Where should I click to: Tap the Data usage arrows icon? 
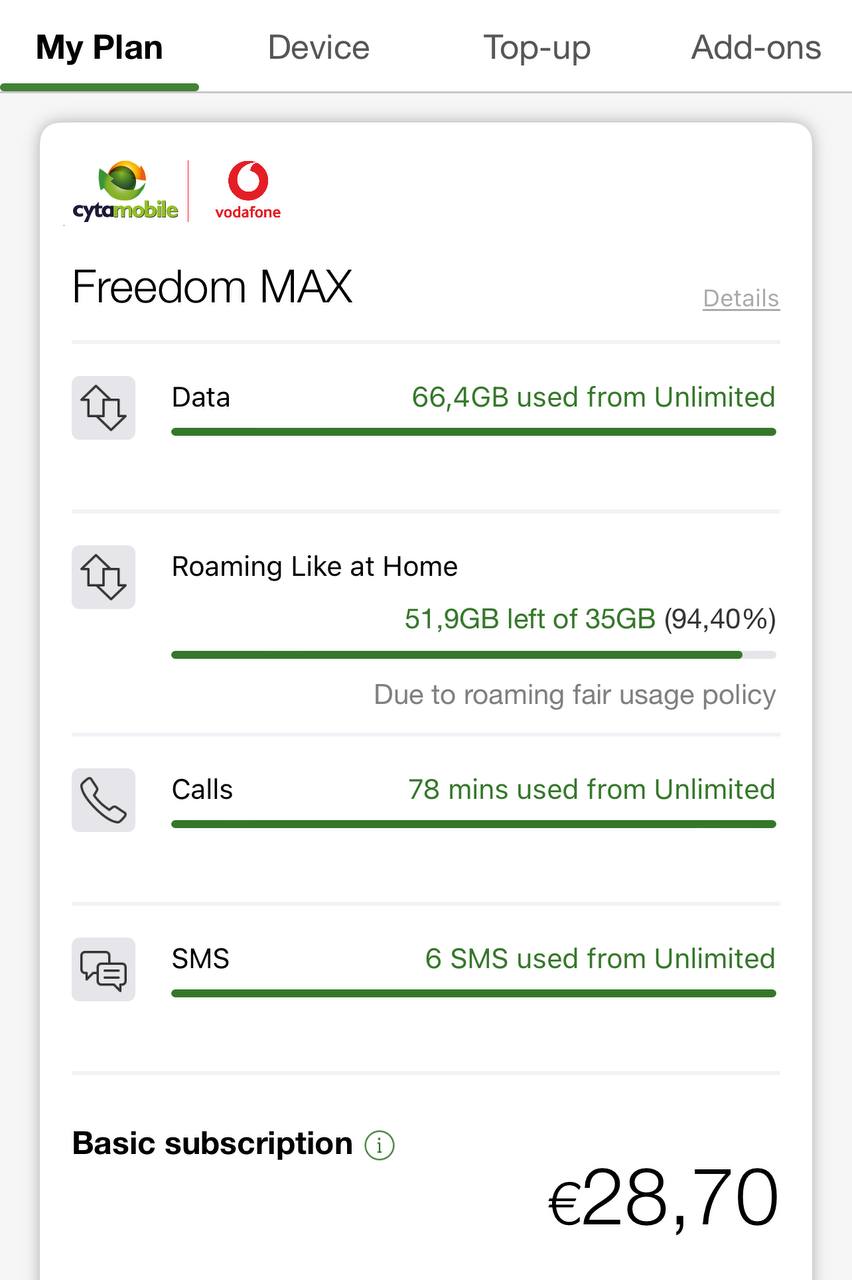[x=103, y=407]
